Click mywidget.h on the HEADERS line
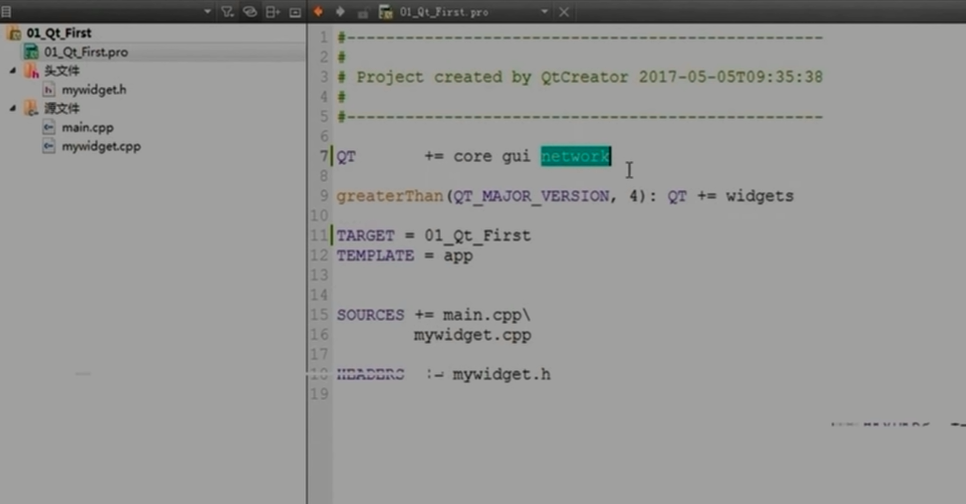Viewport: 966px width, 504px height. coord(501,375)
